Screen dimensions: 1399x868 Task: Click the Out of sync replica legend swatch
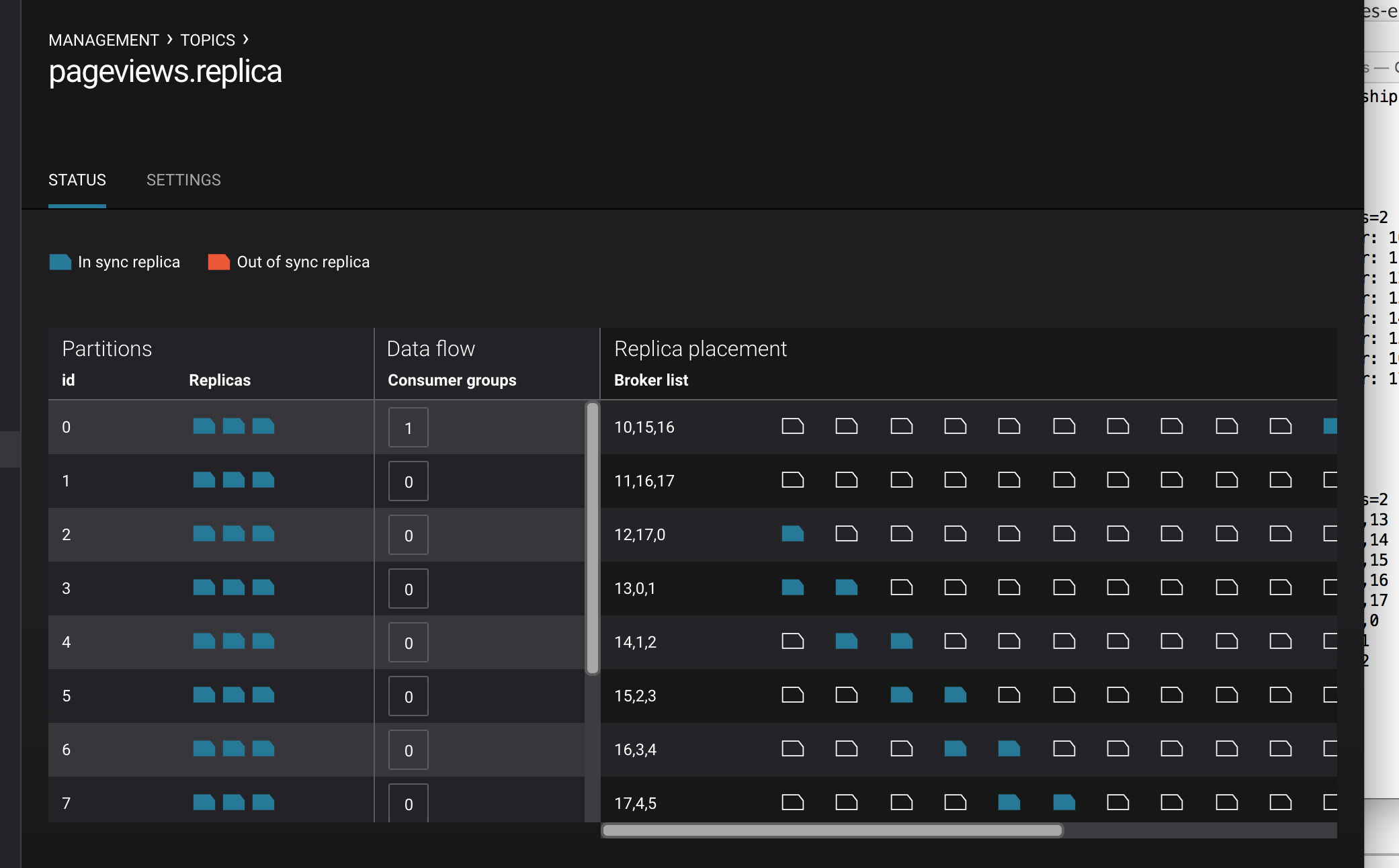click(219, 262)
